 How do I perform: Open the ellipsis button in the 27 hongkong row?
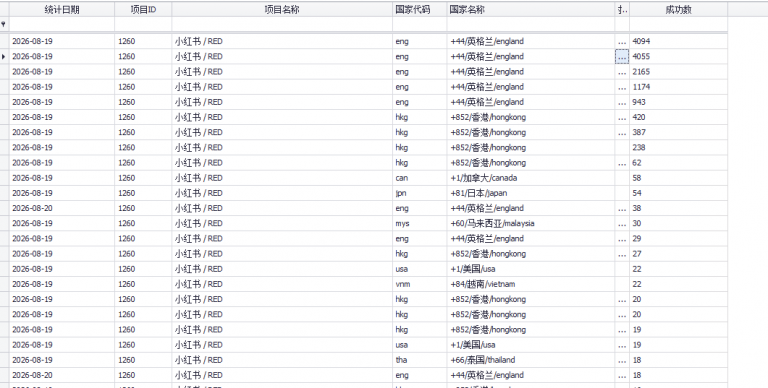623,254
